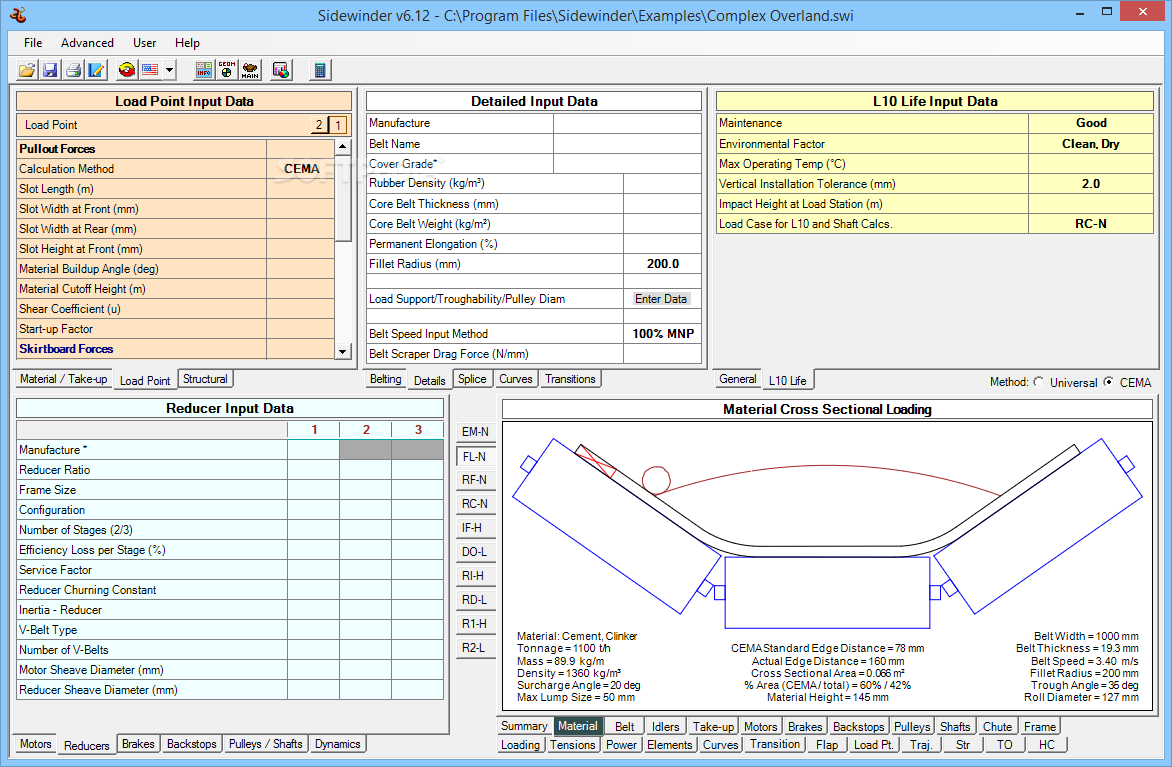The height and width of the screenshot is (767, 1172).
Task: Click the Belt Speed Input Method value 100% MNP
Action: click(x=662, y=334)
